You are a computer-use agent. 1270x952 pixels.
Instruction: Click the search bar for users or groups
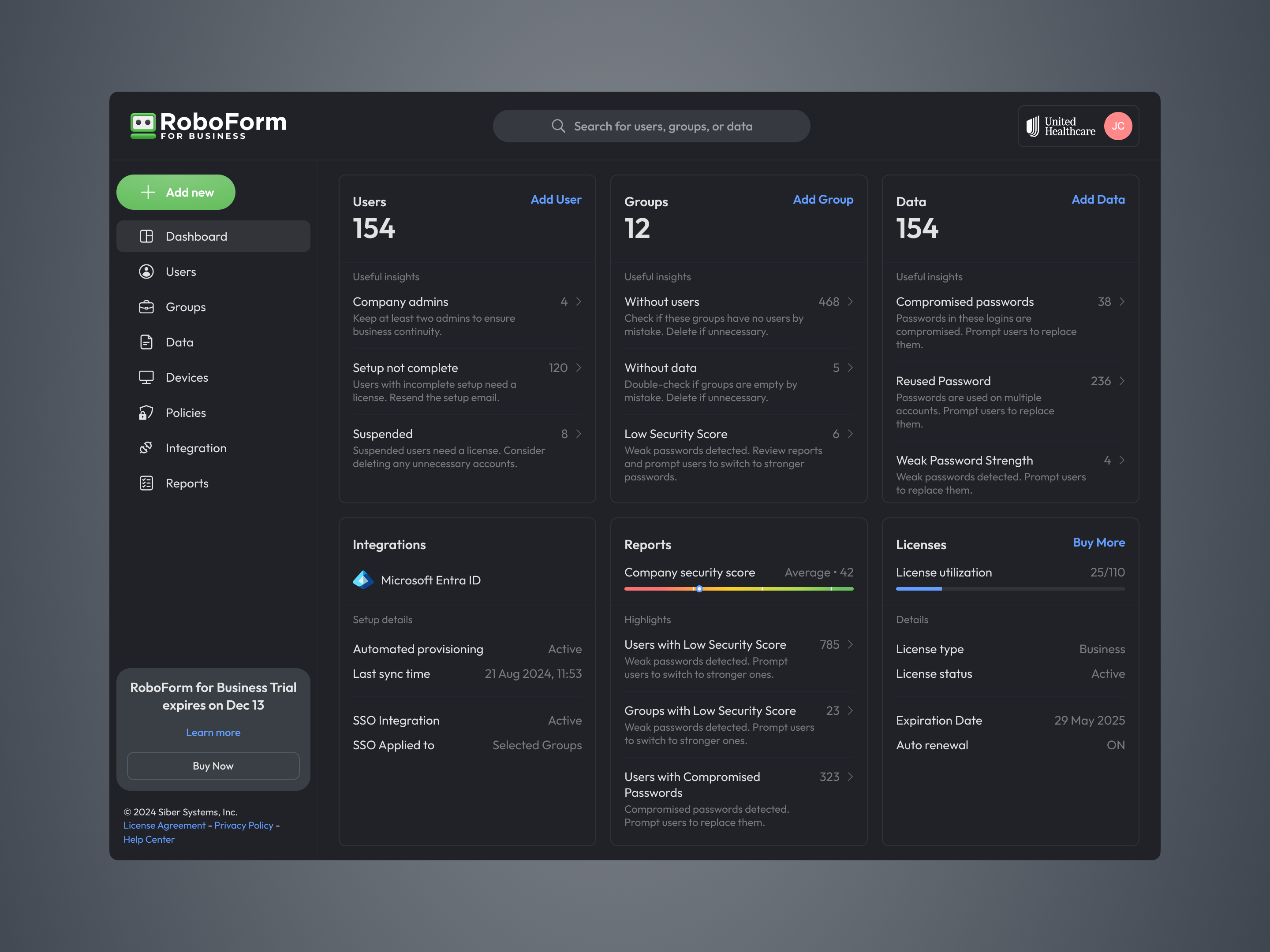pos(652,126)
